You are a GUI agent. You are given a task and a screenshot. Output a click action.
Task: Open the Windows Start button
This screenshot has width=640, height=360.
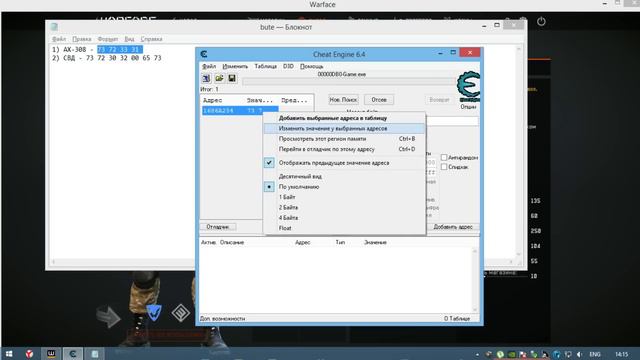click(9, 354)
